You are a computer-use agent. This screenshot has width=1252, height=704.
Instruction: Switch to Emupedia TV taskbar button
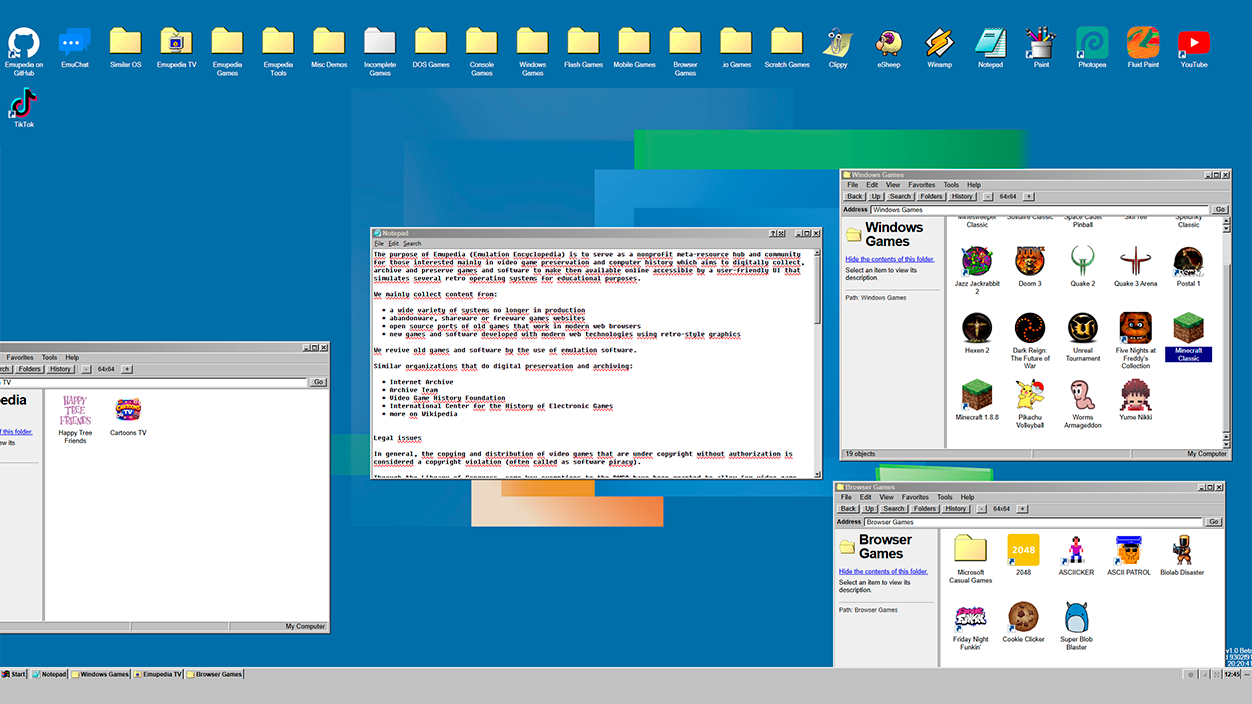(158, 674)
